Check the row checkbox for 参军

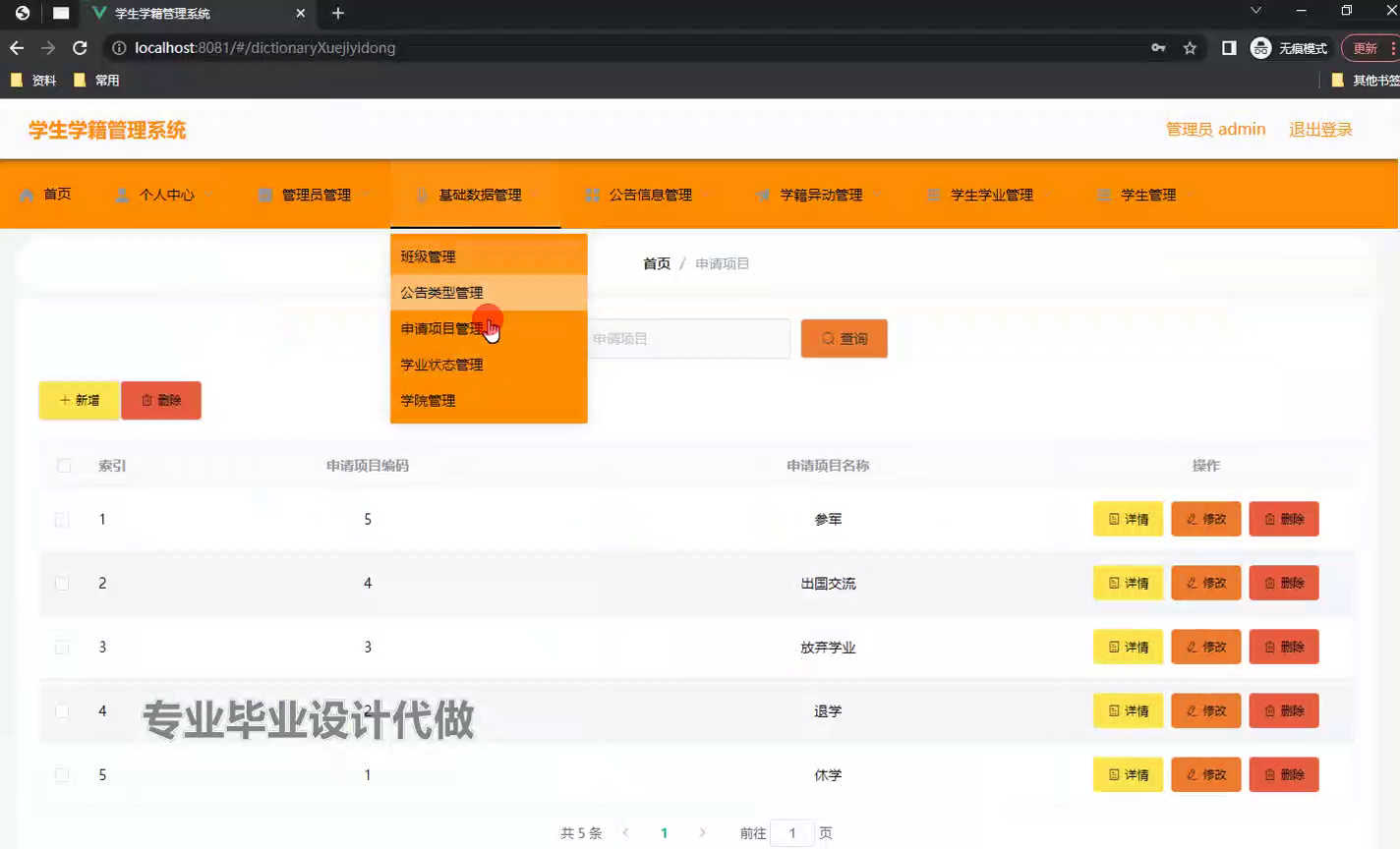click(x=62, y=520)
